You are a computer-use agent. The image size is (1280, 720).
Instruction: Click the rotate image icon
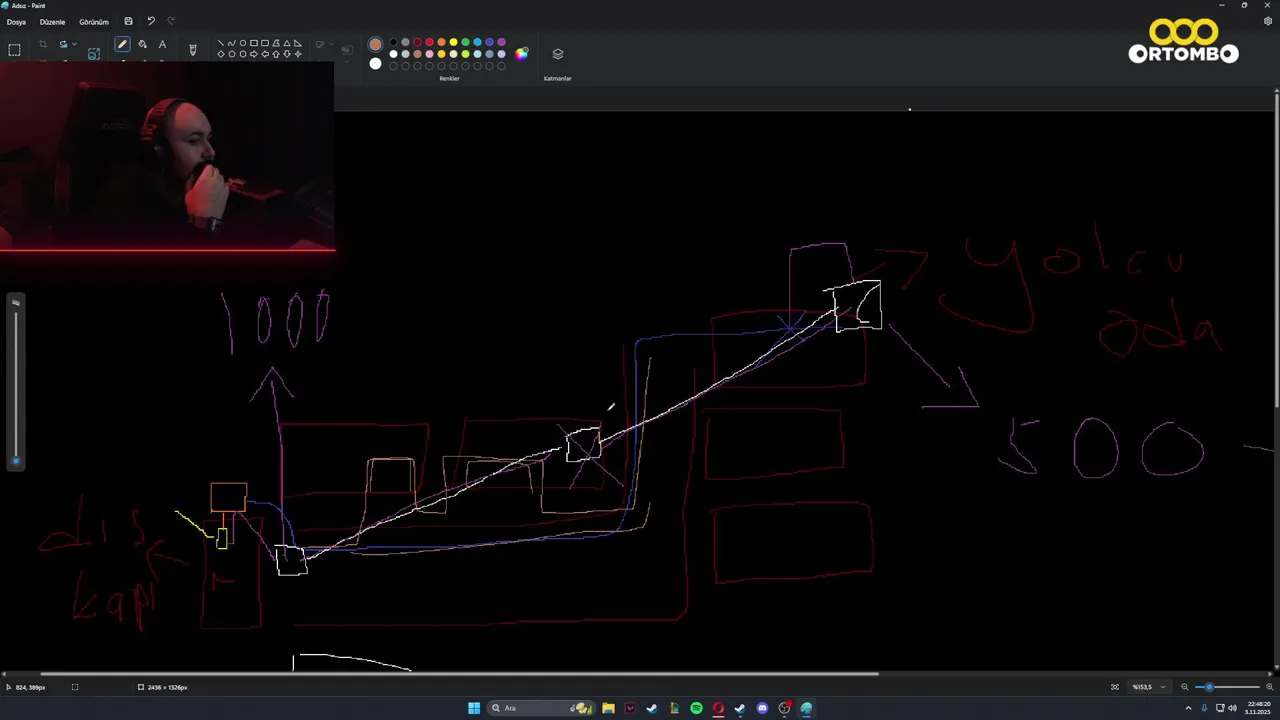coord(64,44)
